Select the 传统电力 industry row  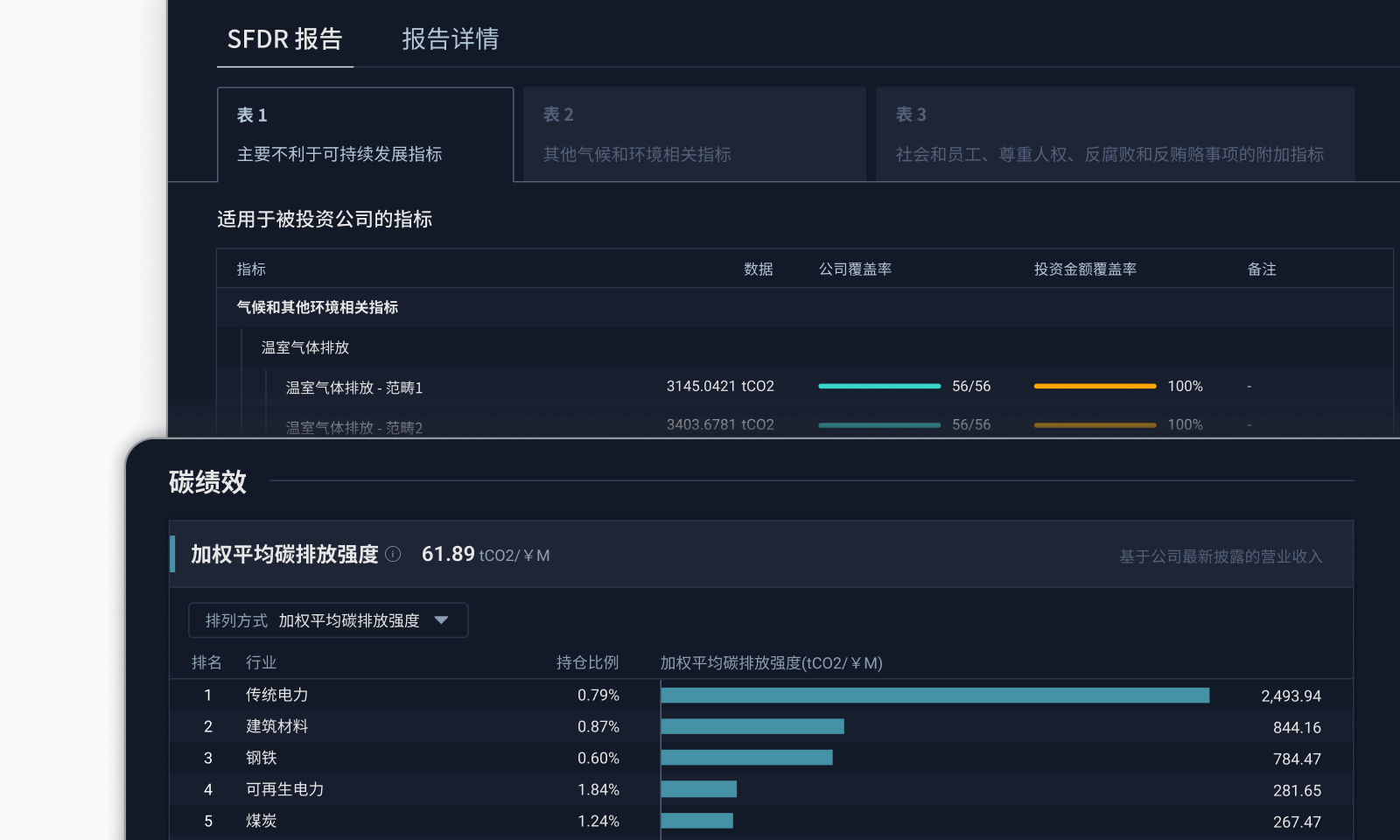pyautogui.click(x=761, y=696)
